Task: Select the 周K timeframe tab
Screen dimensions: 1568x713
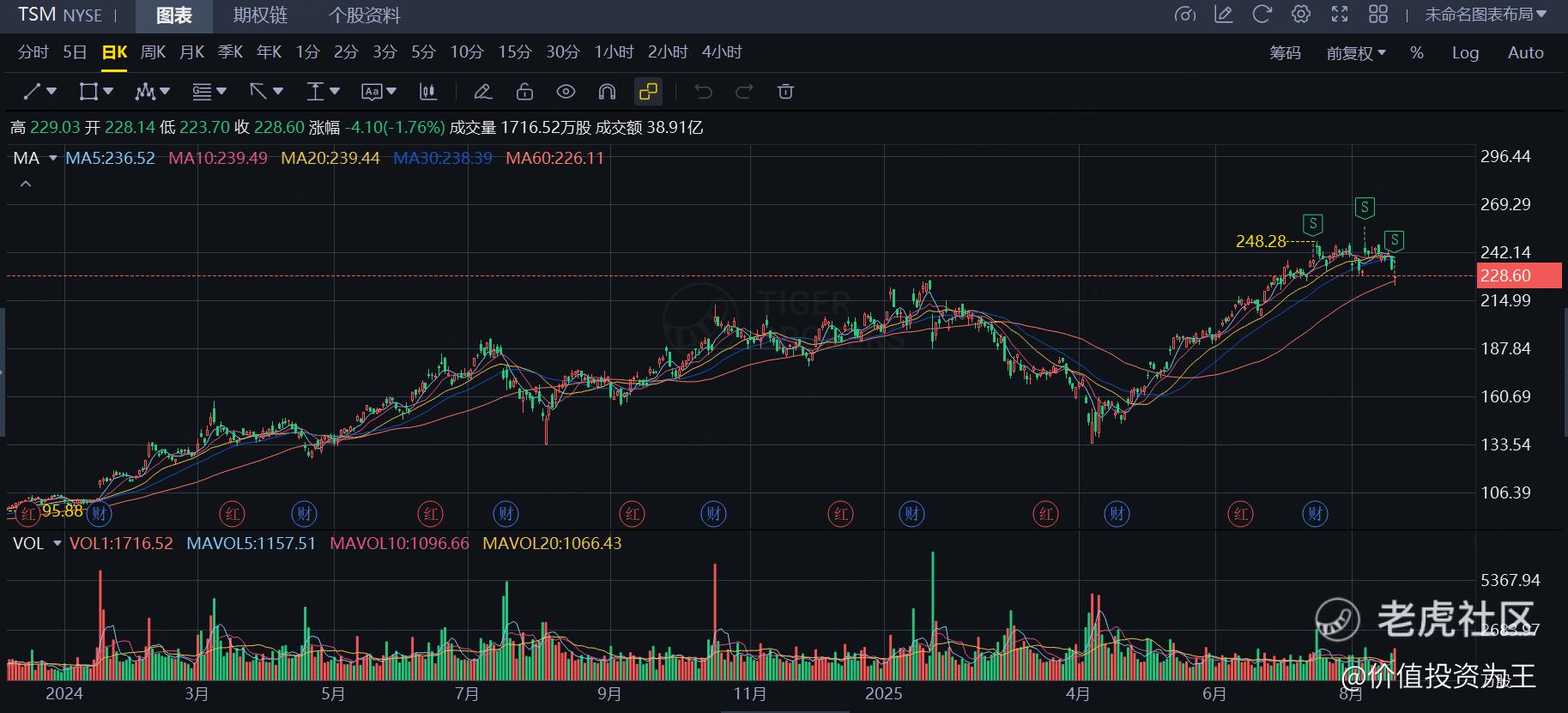Action: 153,52
